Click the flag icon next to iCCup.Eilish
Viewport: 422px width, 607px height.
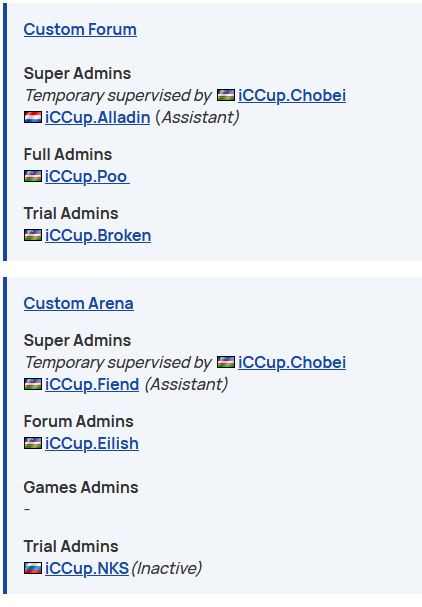pyautogui.click(x=33, y=443)
